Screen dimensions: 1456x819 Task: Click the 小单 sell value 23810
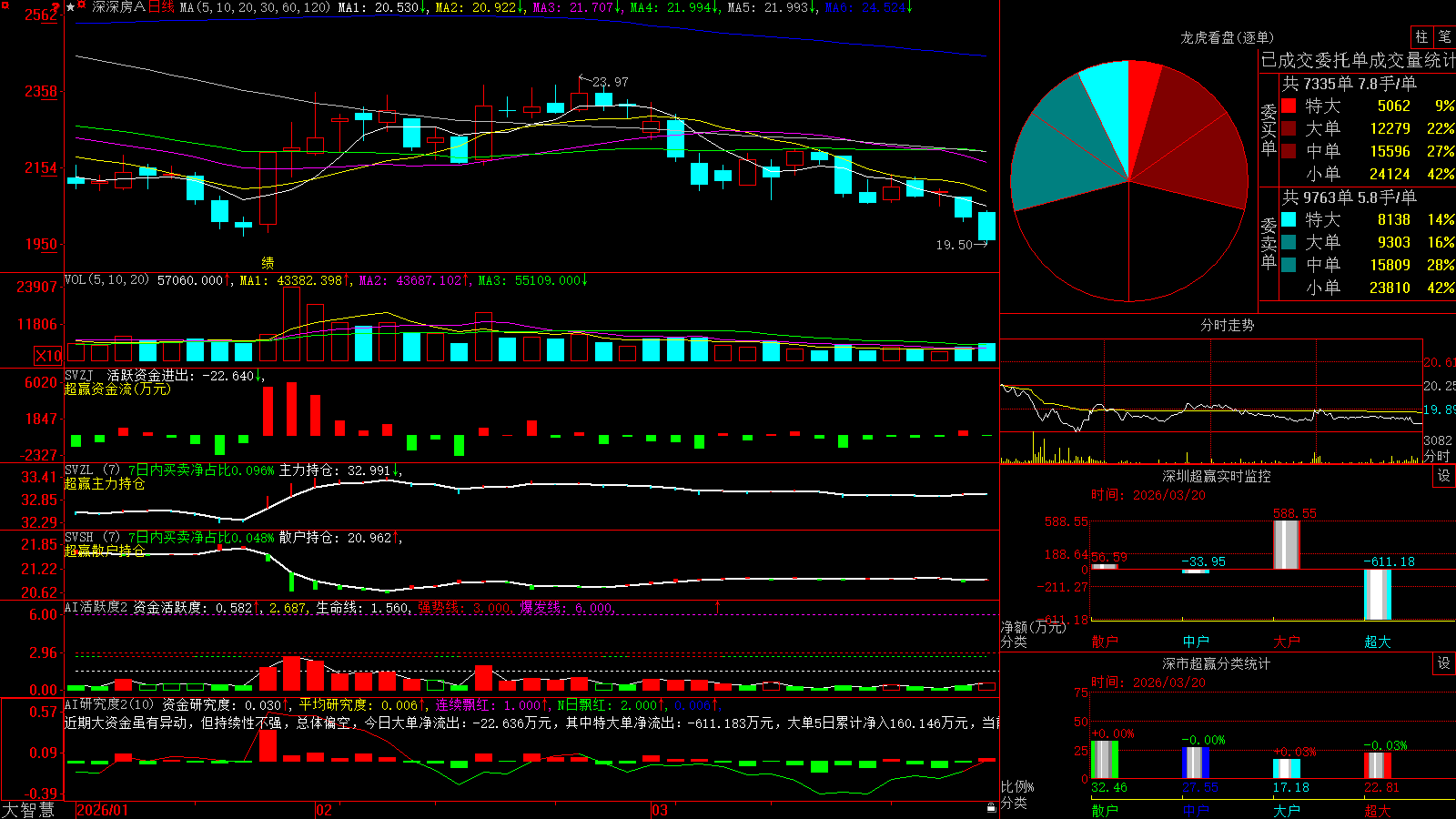pyautogui.click(x=1390, y=288)
